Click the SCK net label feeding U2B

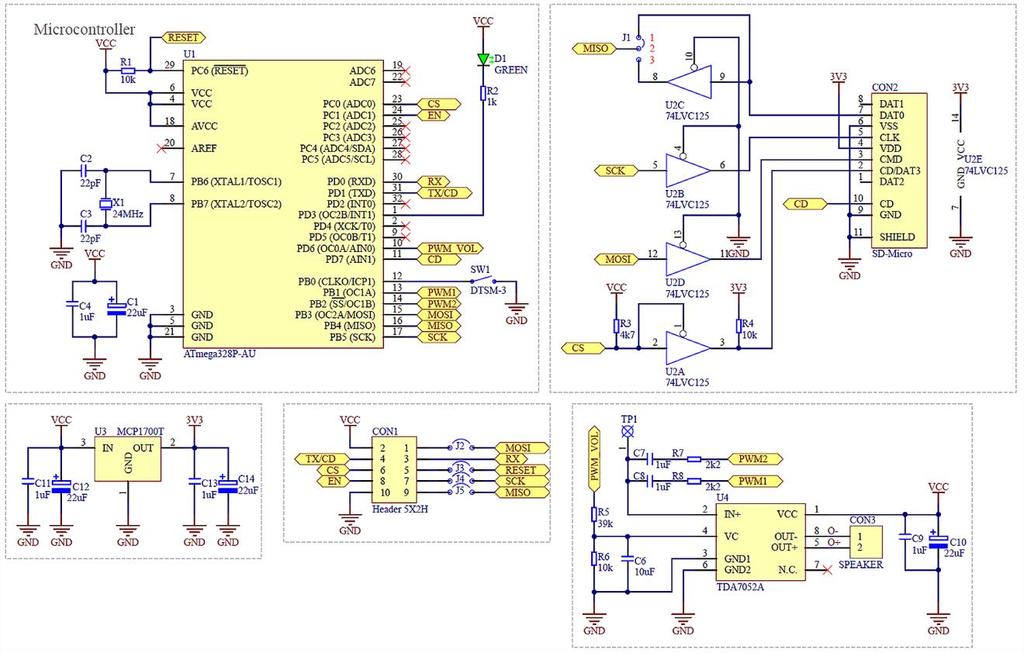click(616, 170)
